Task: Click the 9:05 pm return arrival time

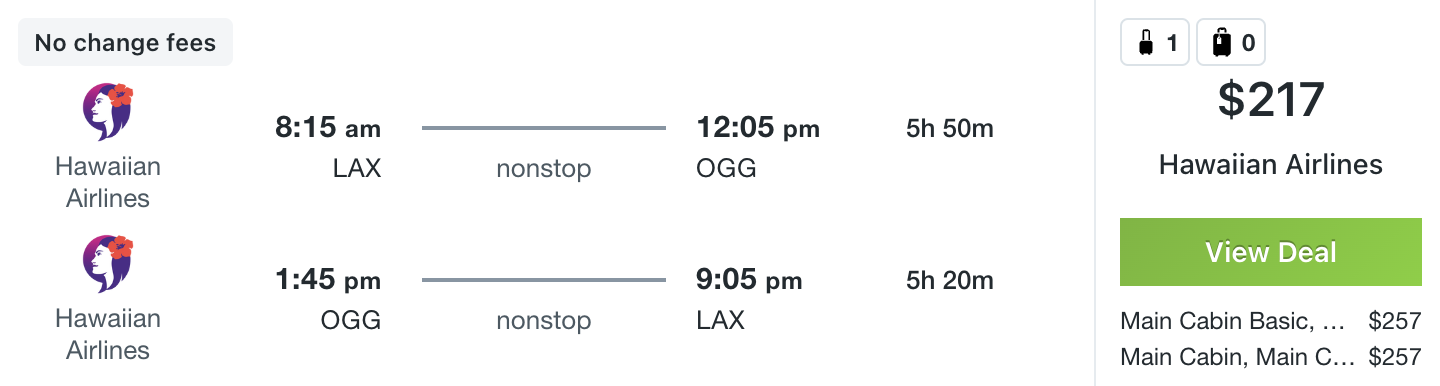Action: (749, 281)
